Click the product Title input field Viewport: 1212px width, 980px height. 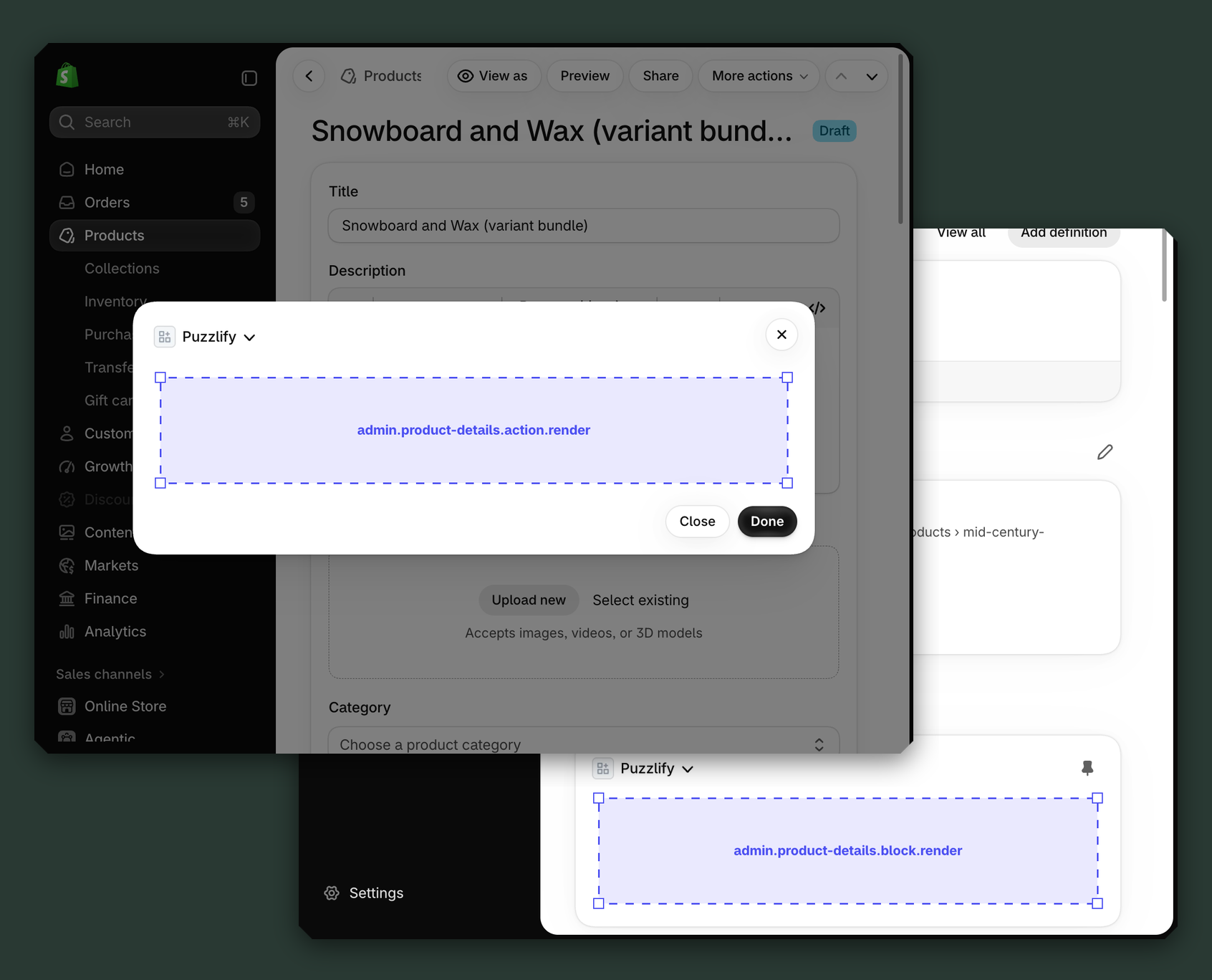pos(584,226)
